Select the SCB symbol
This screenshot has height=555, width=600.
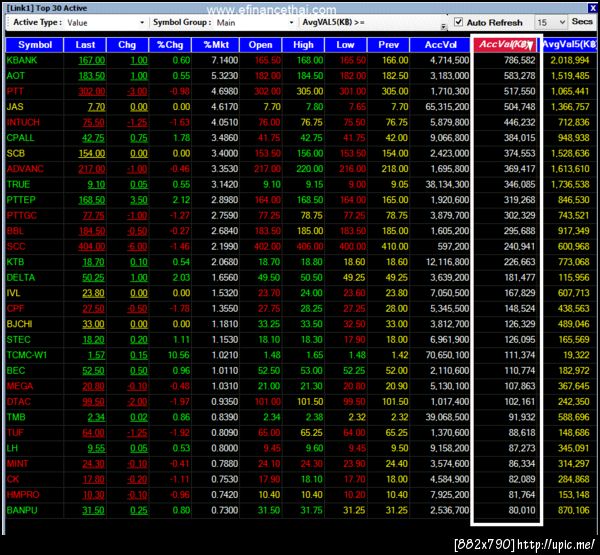15,153
